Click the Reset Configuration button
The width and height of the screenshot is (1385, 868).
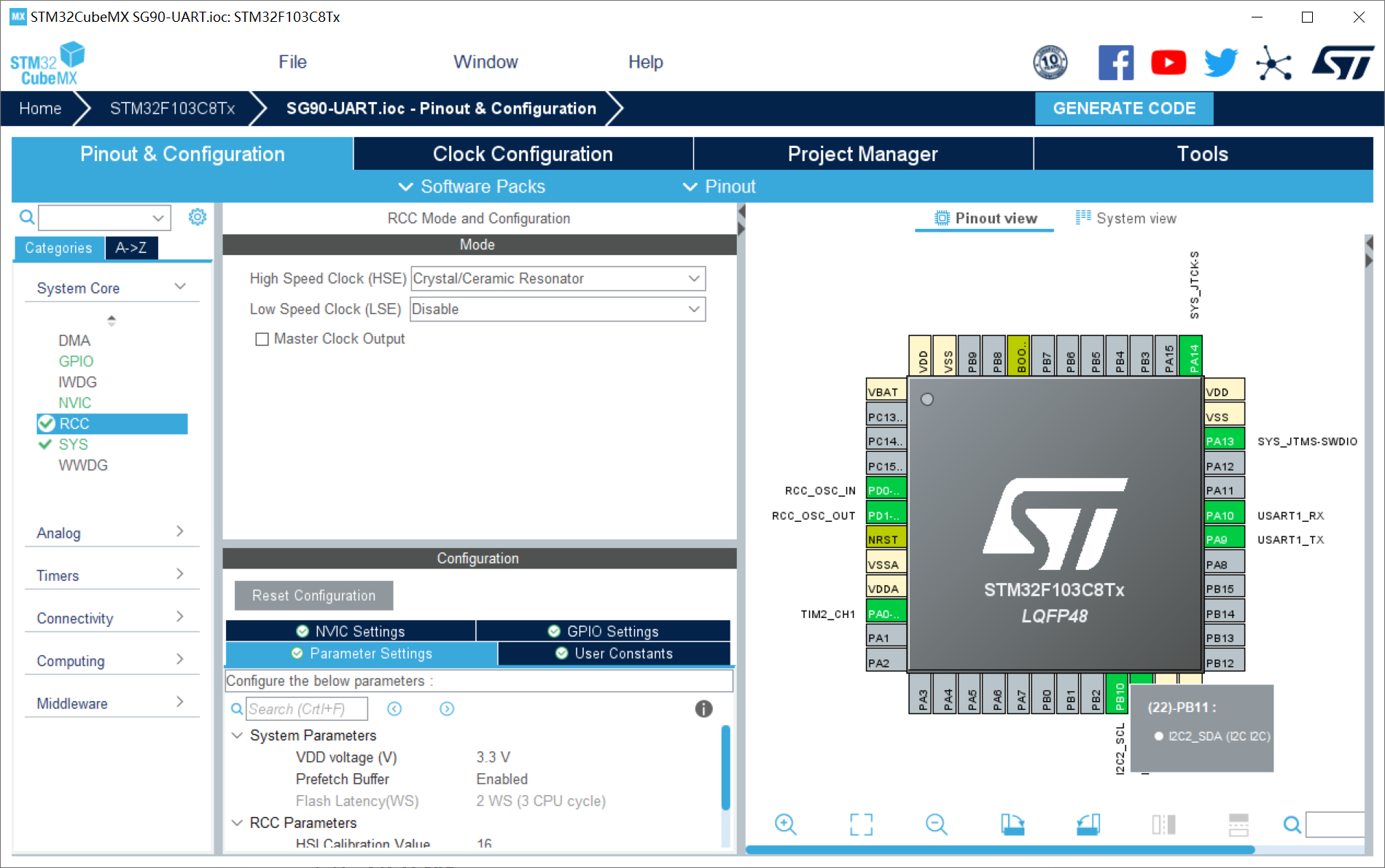click(x=314, y=595)
